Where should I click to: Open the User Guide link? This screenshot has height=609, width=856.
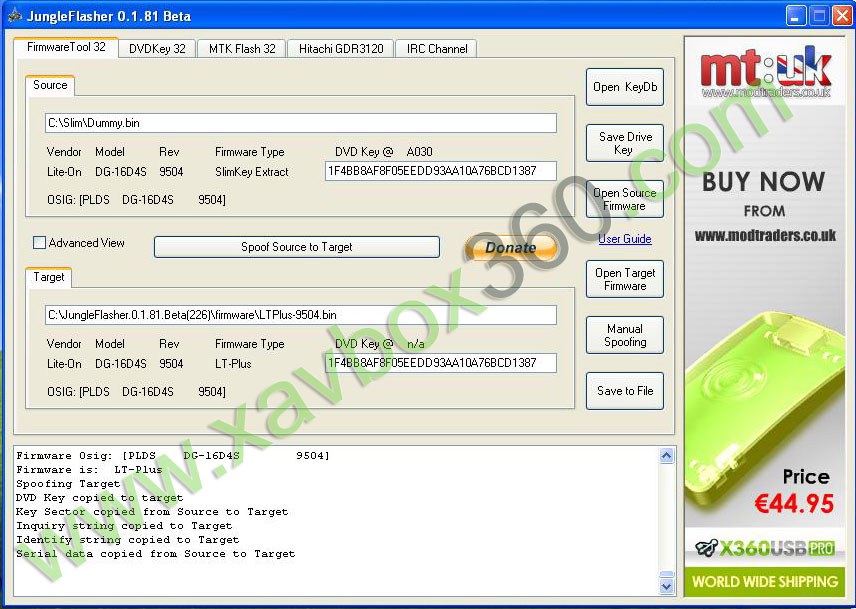tap(625, 238)
